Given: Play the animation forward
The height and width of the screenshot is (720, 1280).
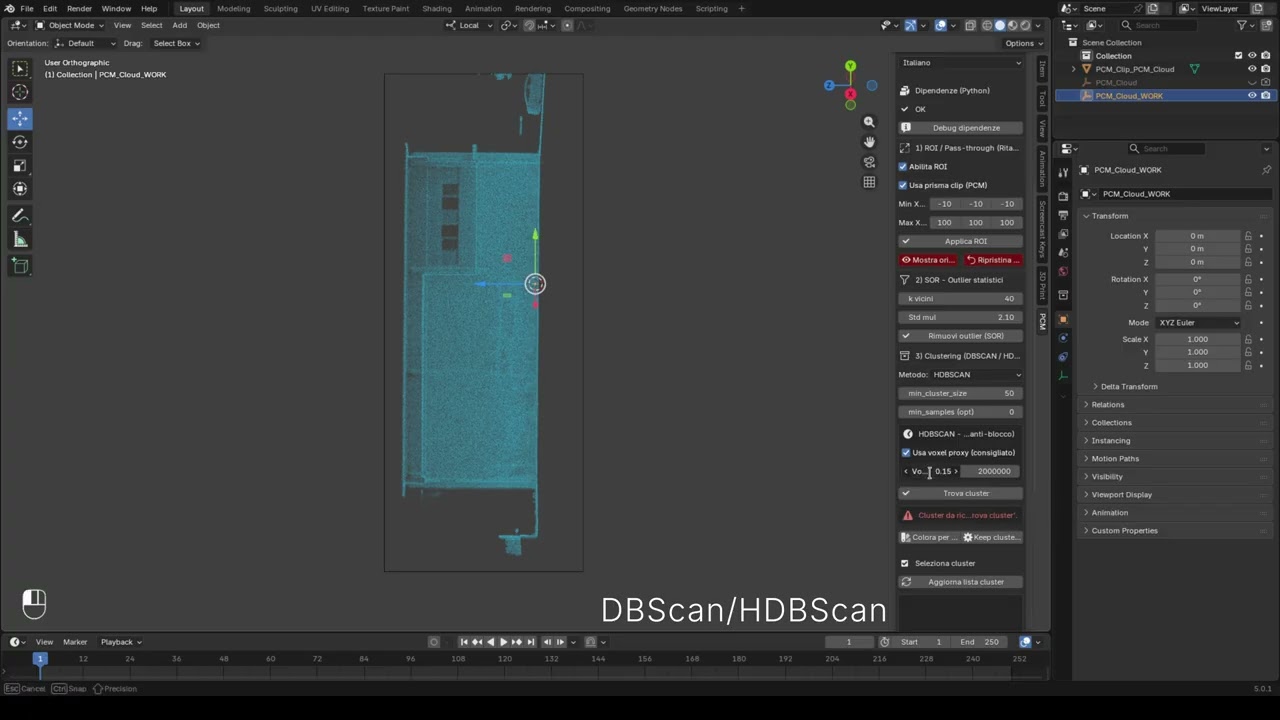Looking at the screenshot, I should pyautogui.click(x=503, y=642).
